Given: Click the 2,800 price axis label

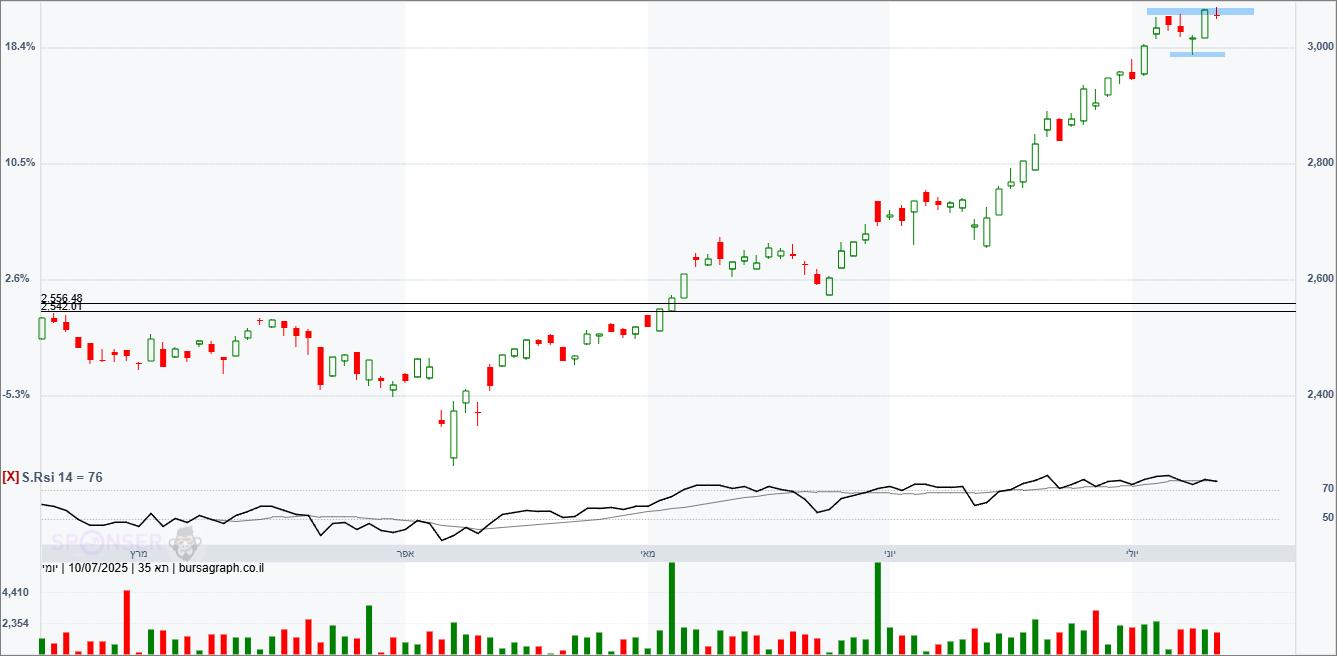Looking at the screenshot, I should pos(1320,163).
